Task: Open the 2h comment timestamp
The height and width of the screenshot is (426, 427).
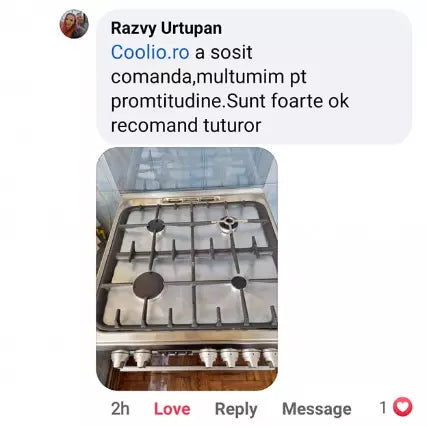Action: click(x=120, y=409)
